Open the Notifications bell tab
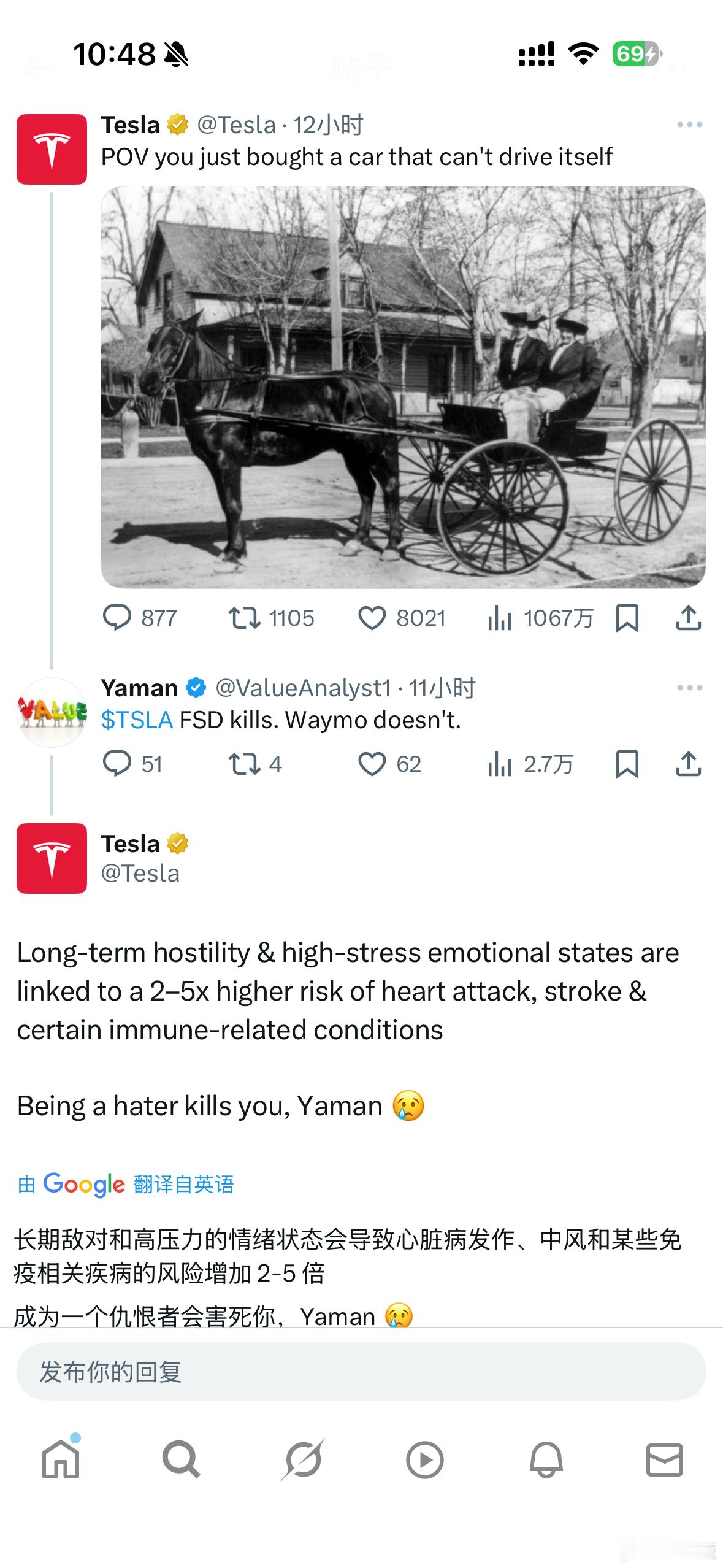Image resolution: width=723 pixels, height=1568 pixels. (x=546, y=1459)
